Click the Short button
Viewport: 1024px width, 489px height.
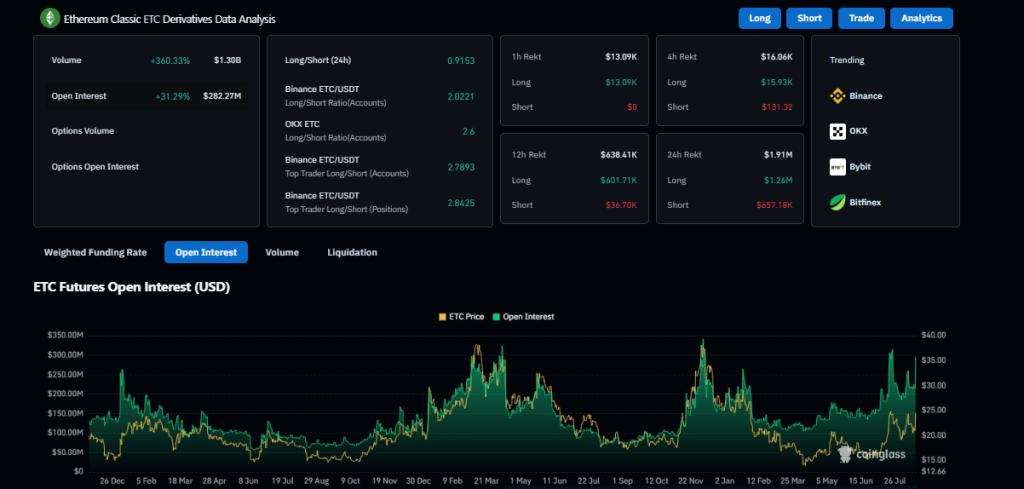pos(809,18)
